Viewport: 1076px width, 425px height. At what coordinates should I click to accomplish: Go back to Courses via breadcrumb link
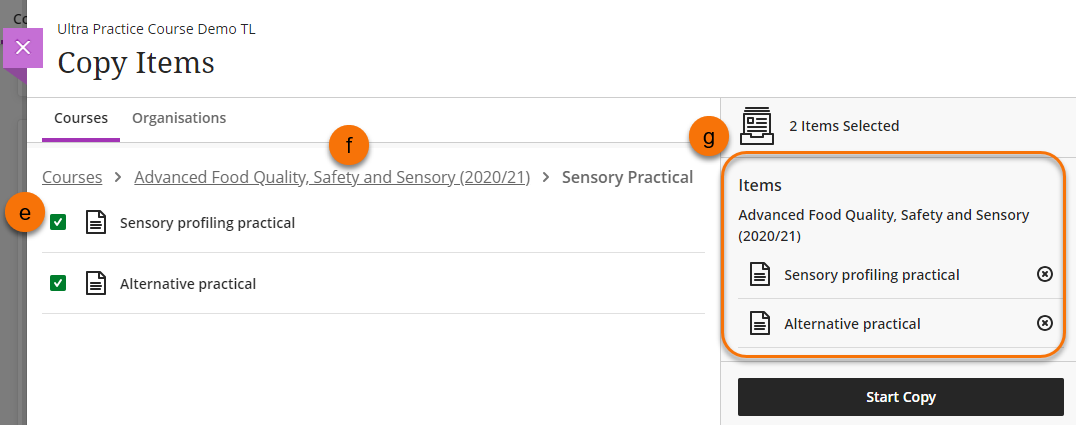[72, 177]
